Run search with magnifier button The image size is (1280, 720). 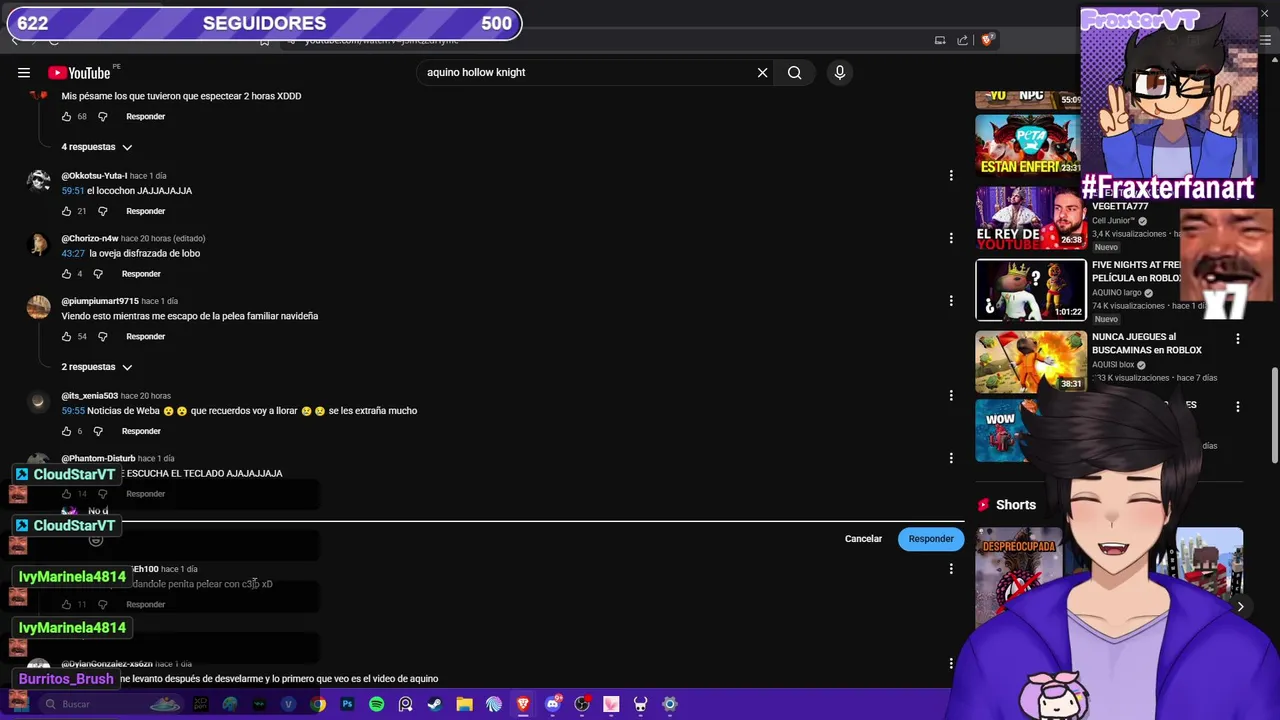(794, 72)
